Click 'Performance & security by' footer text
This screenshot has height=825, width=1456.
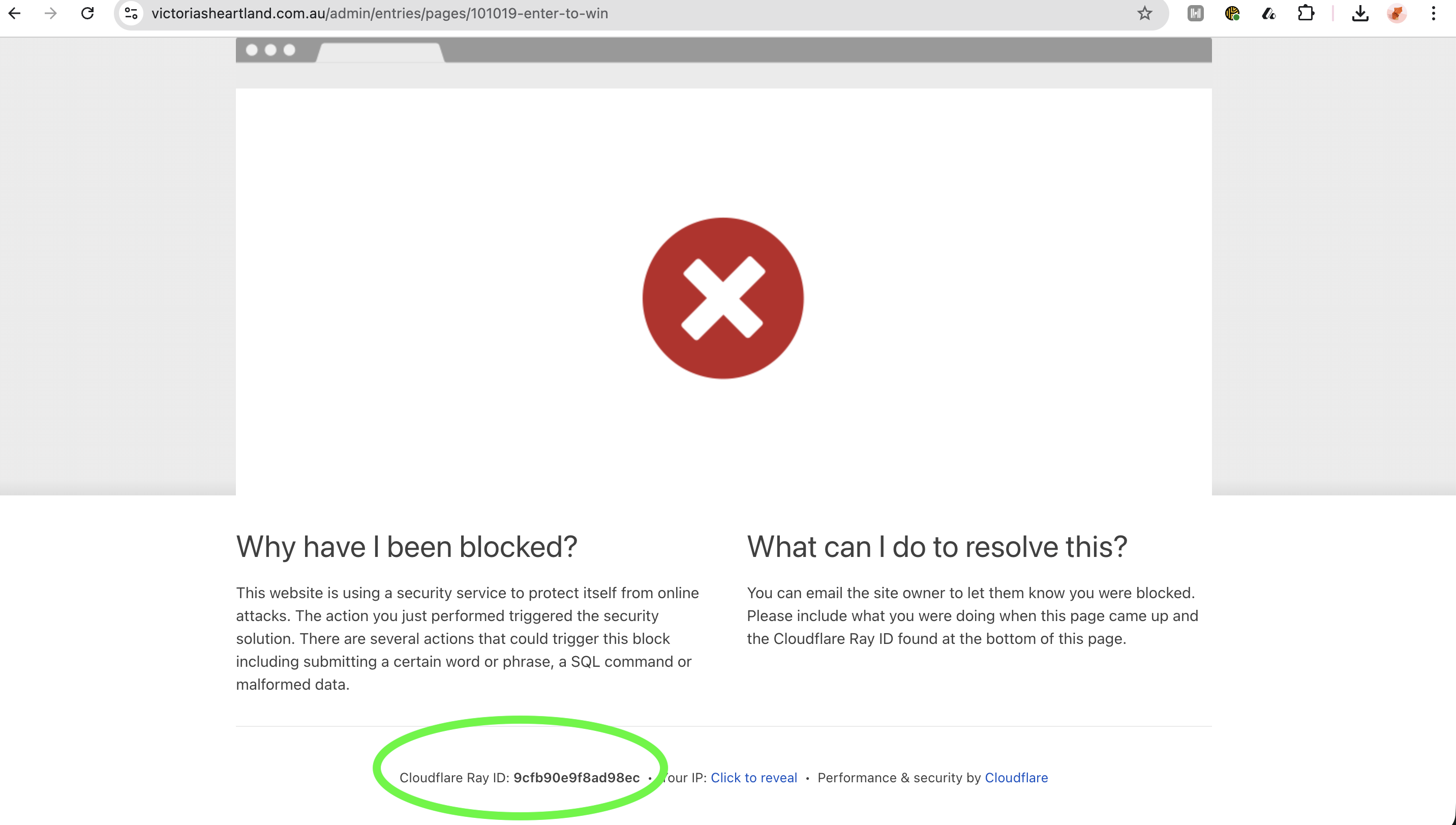pyautogui.click(x=899, y=777)
